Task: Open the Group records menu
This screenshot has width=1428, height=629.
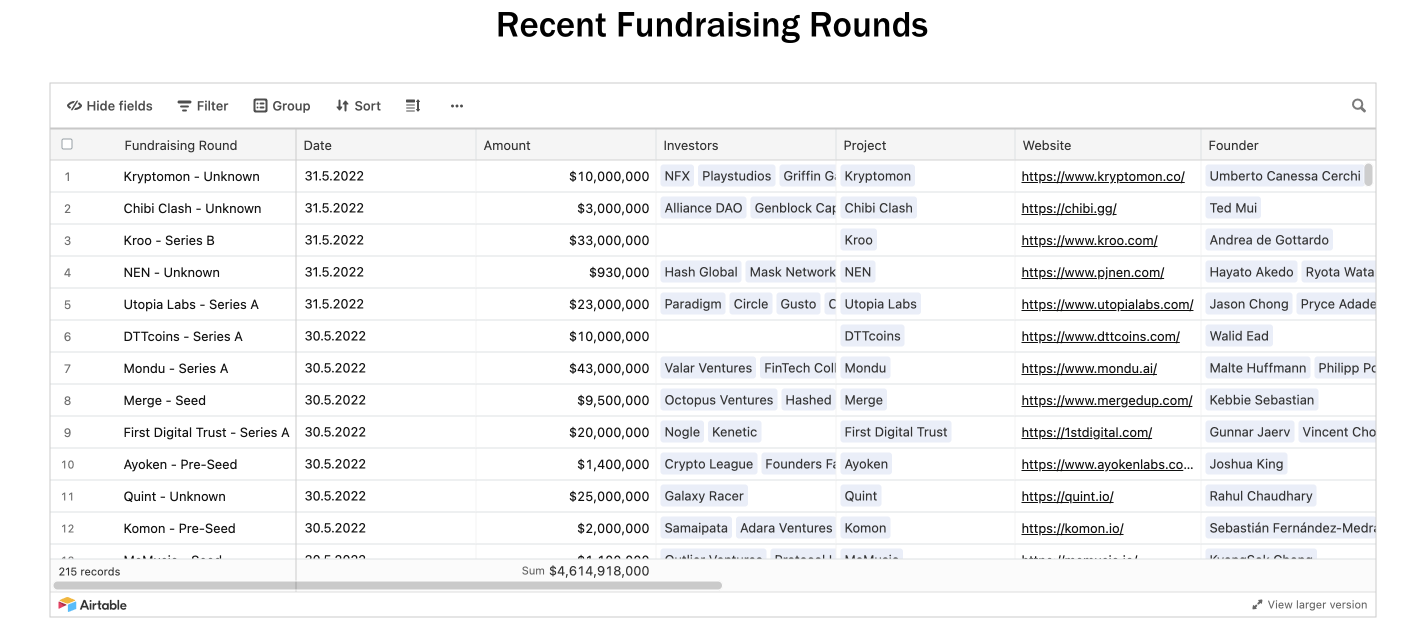Action: click(281, 106)
